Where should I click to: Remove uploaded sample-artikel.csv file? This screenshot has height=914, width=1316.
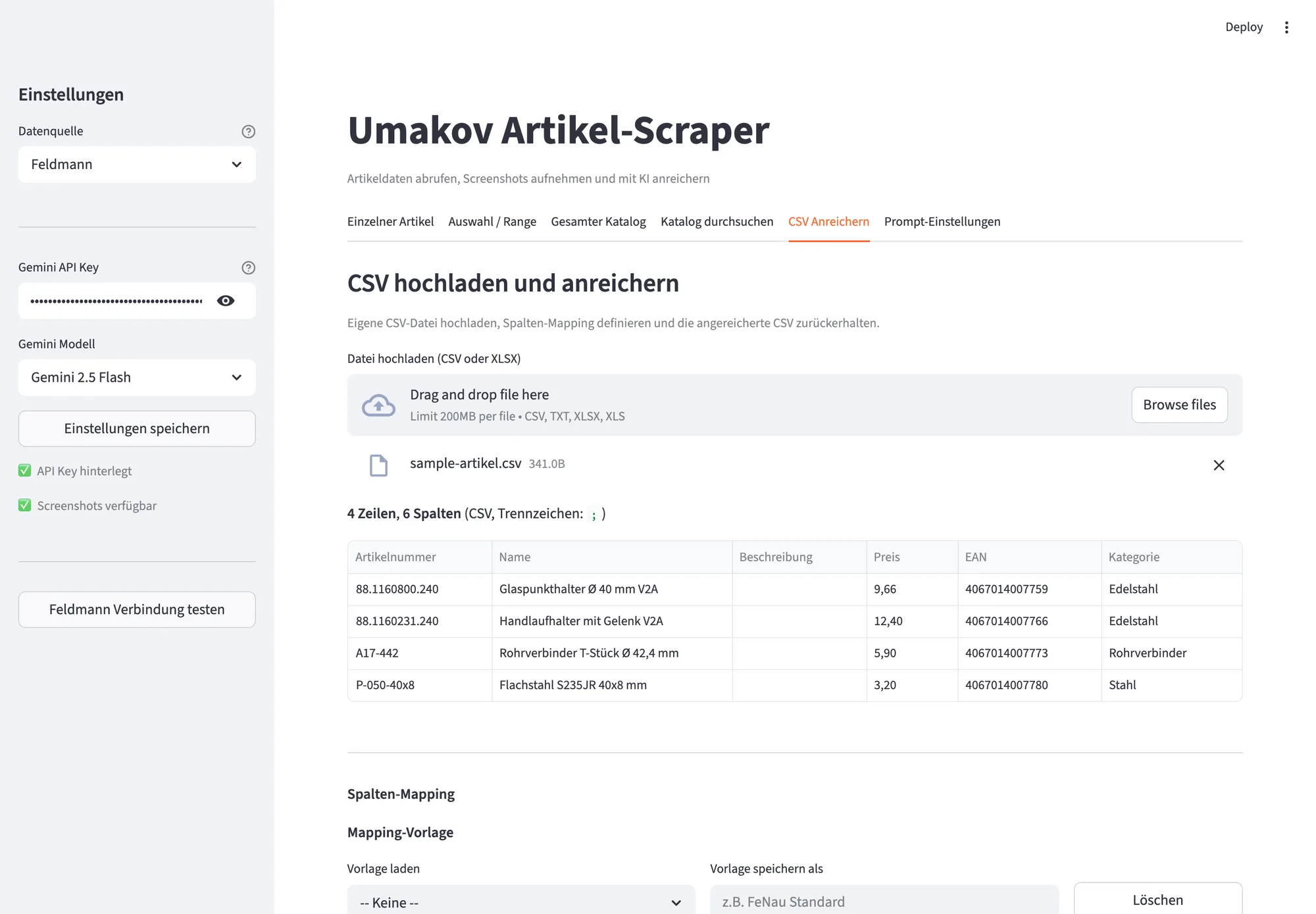(1219, 465)
